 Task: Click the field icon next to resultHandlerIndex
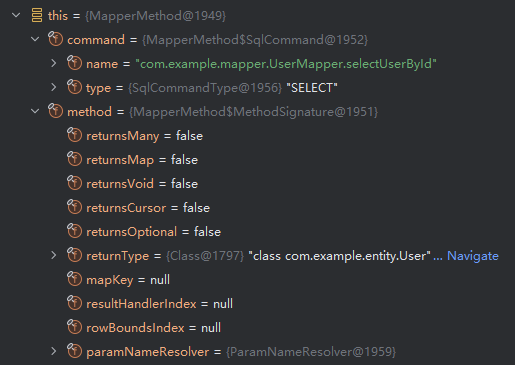point(74,303)
